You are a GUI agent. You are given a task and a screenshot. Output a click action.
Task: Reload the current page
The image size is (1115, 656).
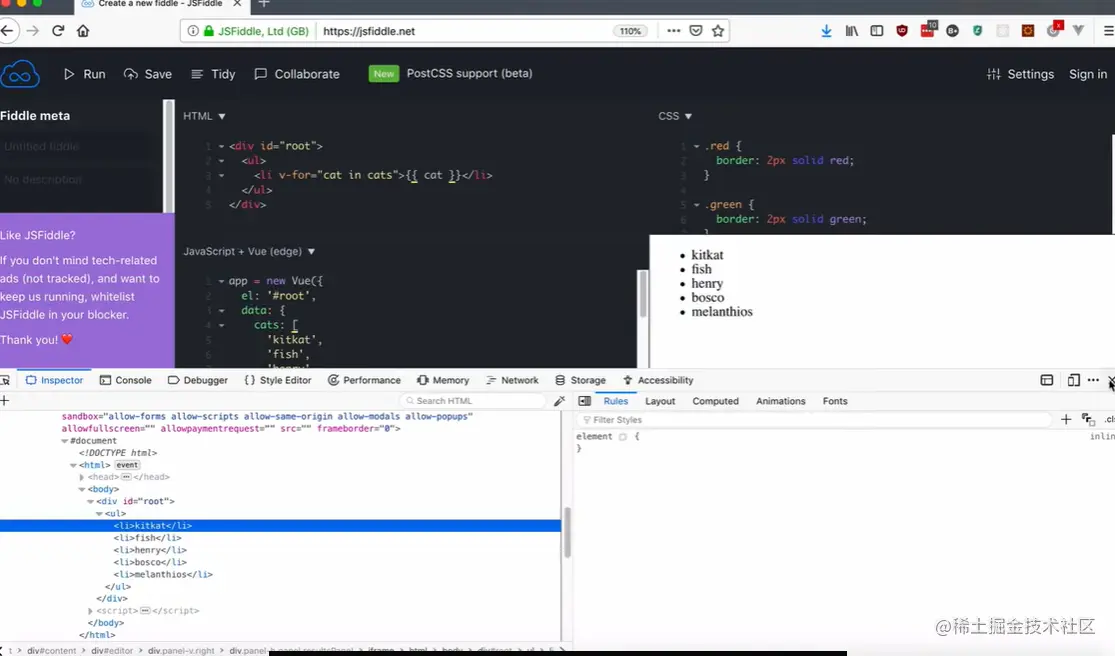(58, 31)
